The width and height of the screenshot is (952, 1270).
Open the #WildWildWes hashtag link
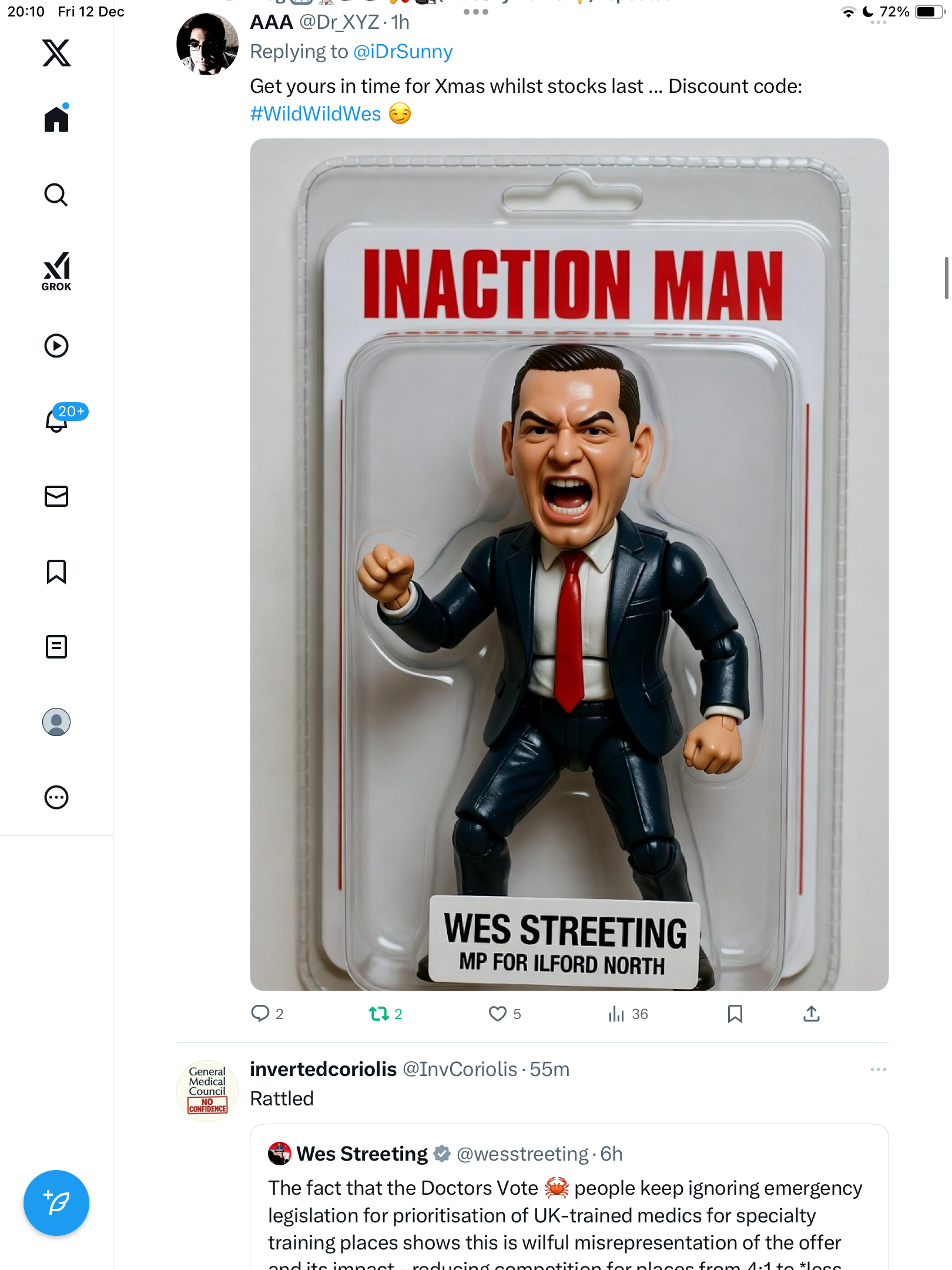(316, 113)
